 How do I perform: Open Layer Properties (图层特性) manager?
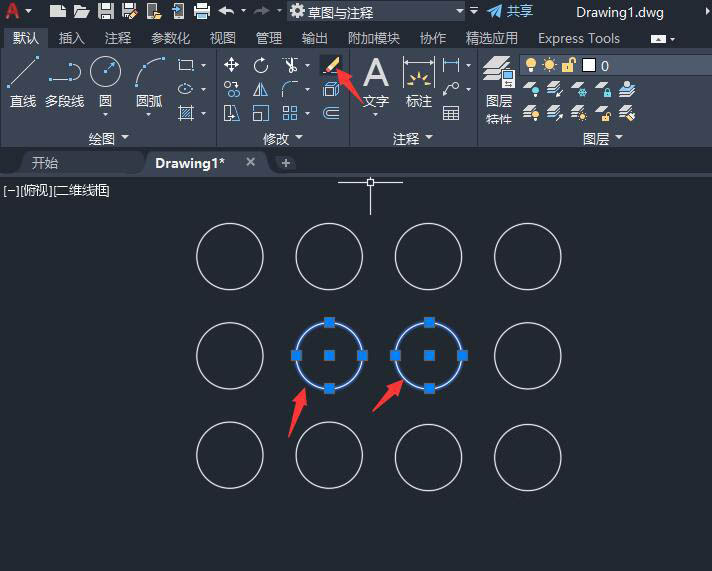[x=498, y=88]
